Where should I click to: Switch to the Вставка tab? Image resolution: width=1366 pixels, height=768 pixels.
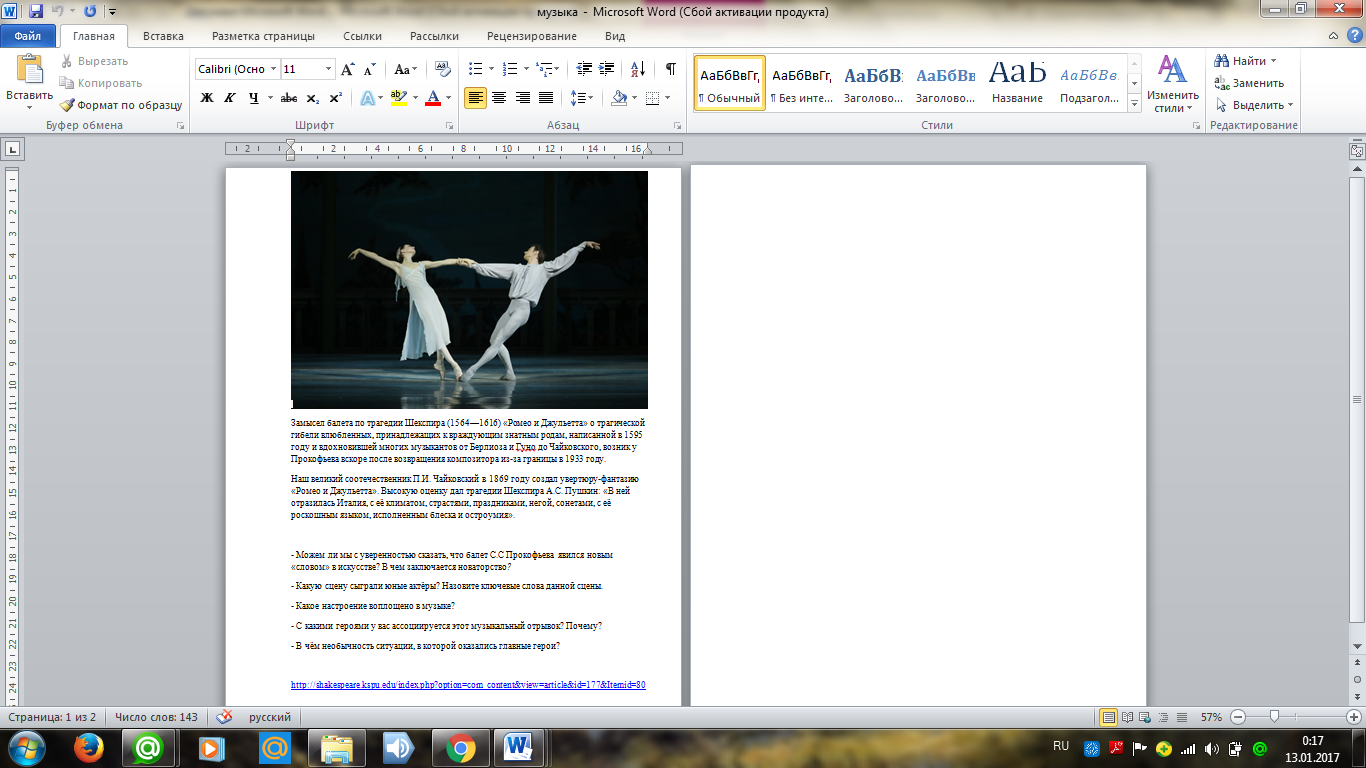[163, 36]
